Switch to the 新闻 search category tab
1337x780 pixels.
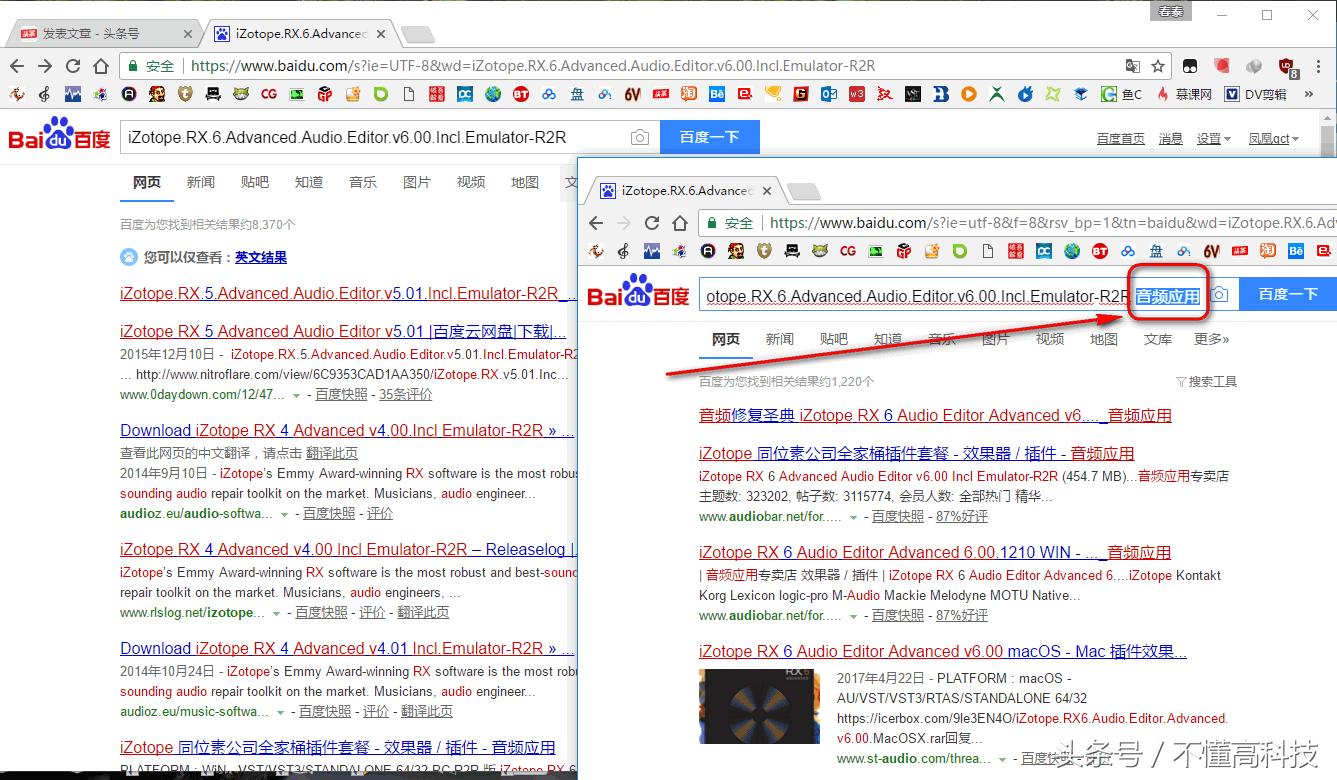tap(779, 339)
